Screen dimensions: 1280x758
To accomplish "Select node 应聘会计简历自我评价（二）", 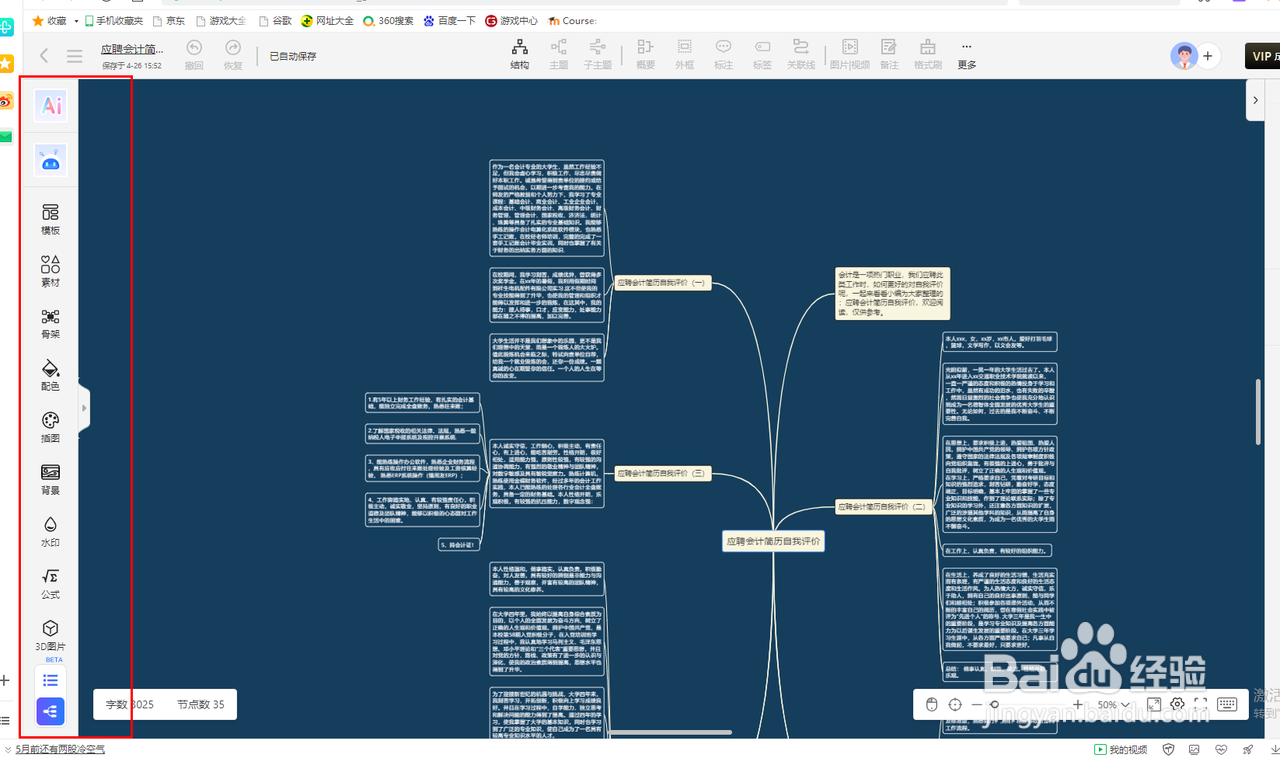I will pyautogui.click(x=882, y=507).
